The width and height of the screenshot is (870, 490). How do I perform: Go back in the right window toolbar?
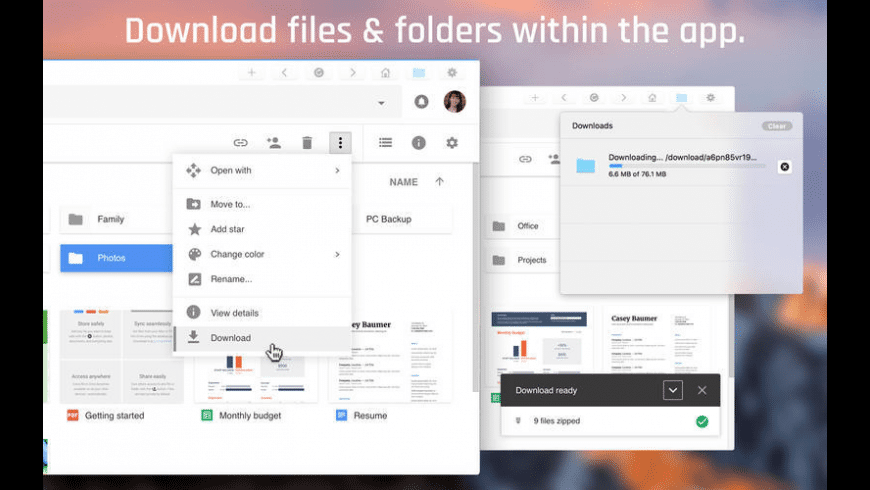(564, 98)
